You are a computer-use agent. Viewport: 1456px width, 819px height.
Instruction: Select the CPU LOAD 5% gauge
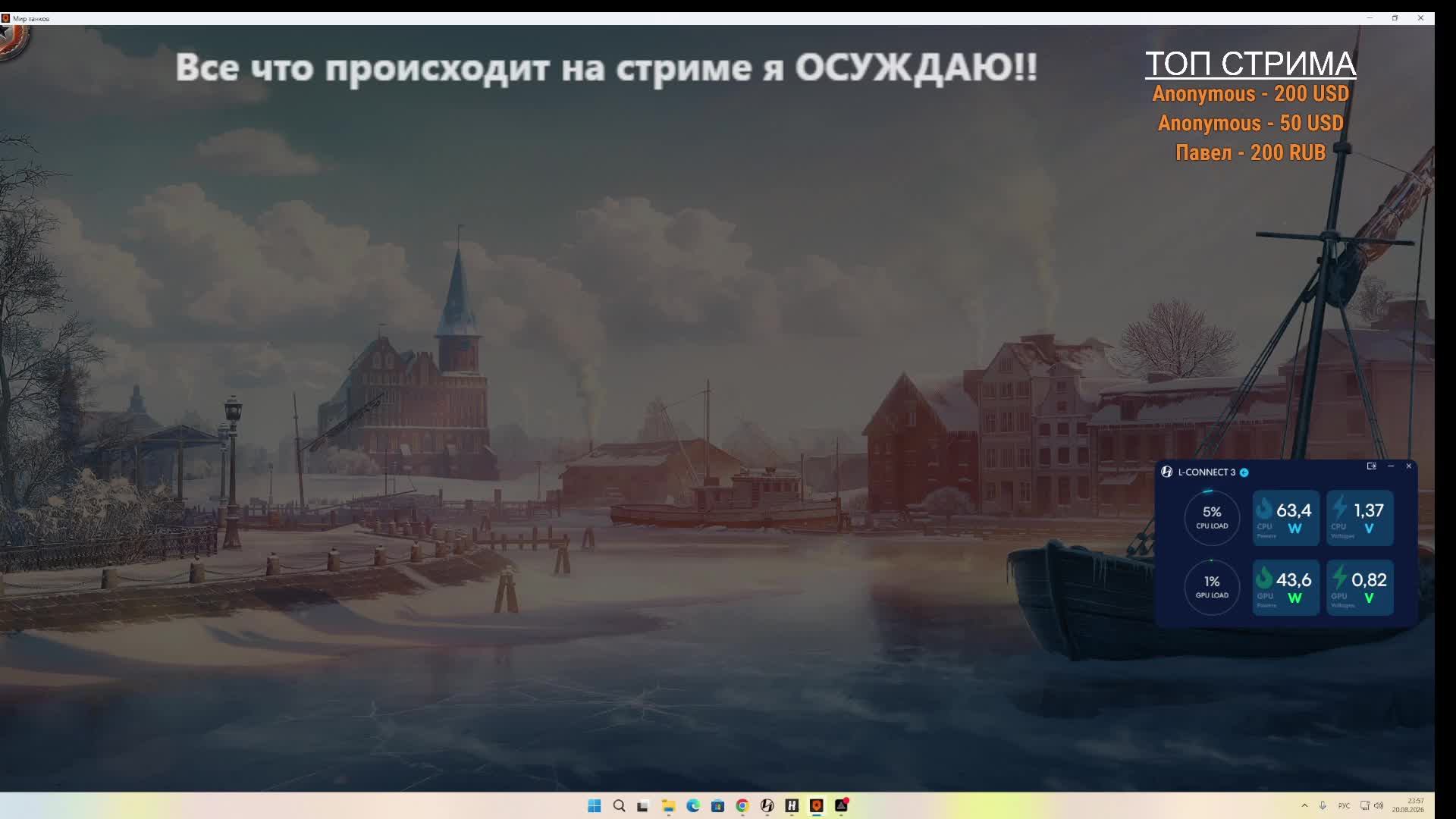tap(1212, 517)
